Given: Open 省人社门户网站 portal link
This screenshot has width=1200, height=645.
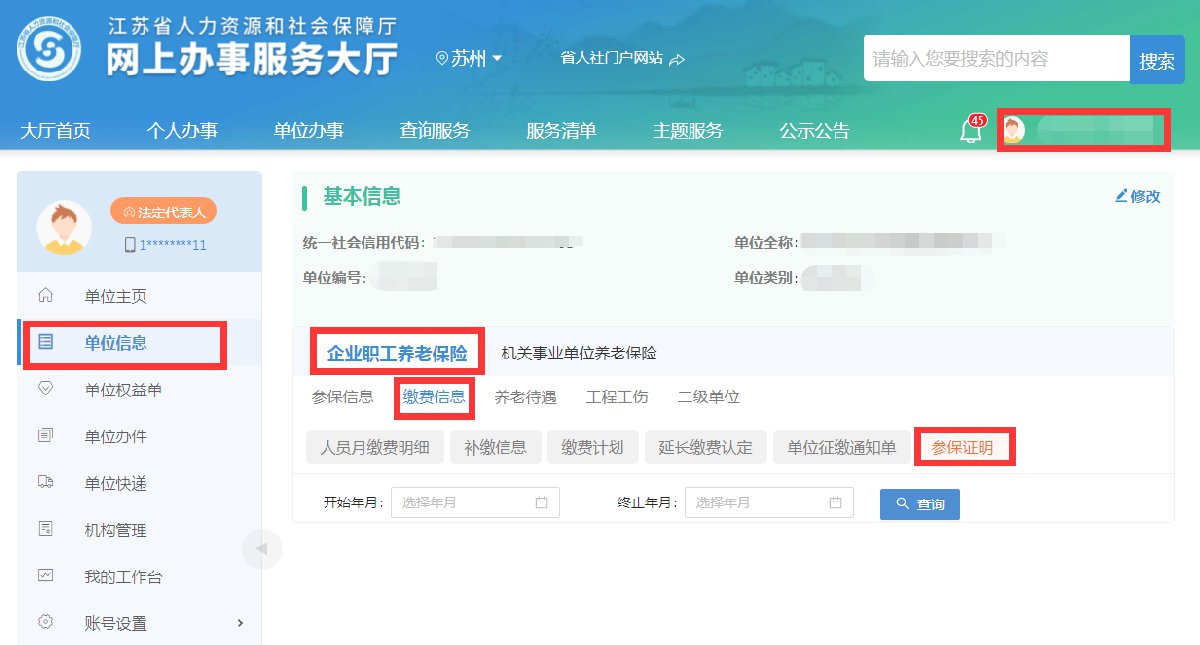Looking at the screenshot, I should click(x=622, y=59).
